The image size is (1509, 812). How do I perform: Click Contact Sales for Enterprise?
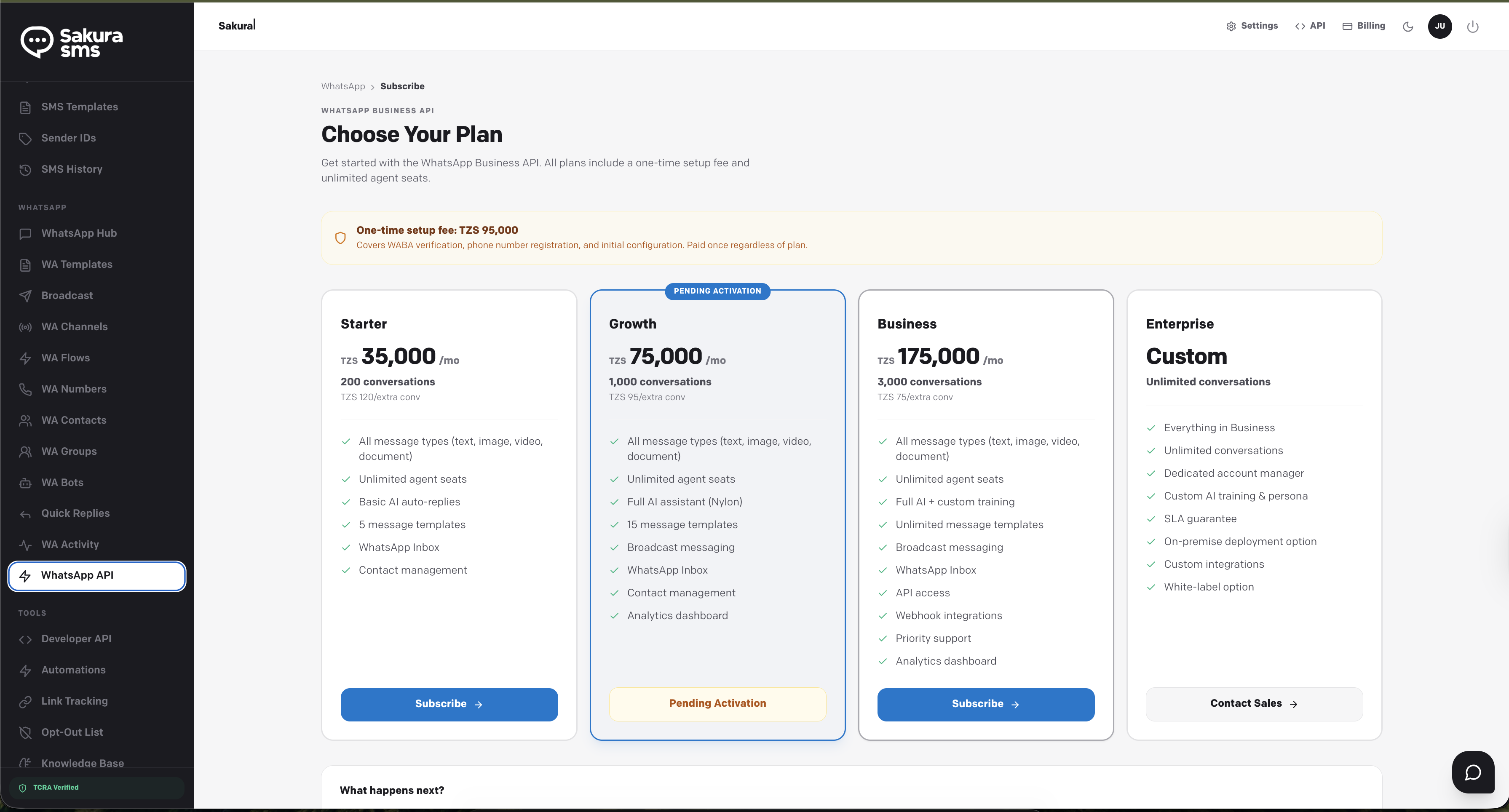(x=1254, y=704)
